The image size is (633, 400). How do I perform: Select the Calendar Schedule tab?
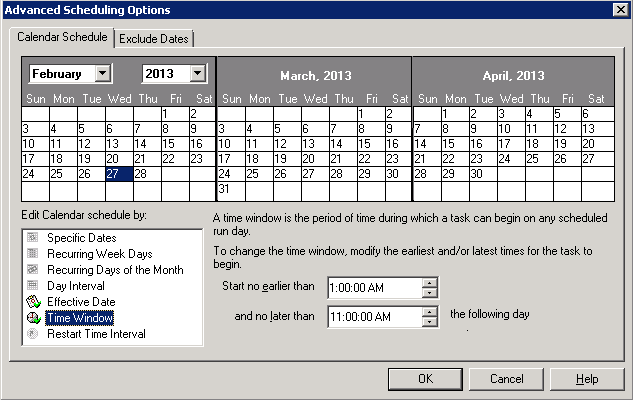pos(63,38)
